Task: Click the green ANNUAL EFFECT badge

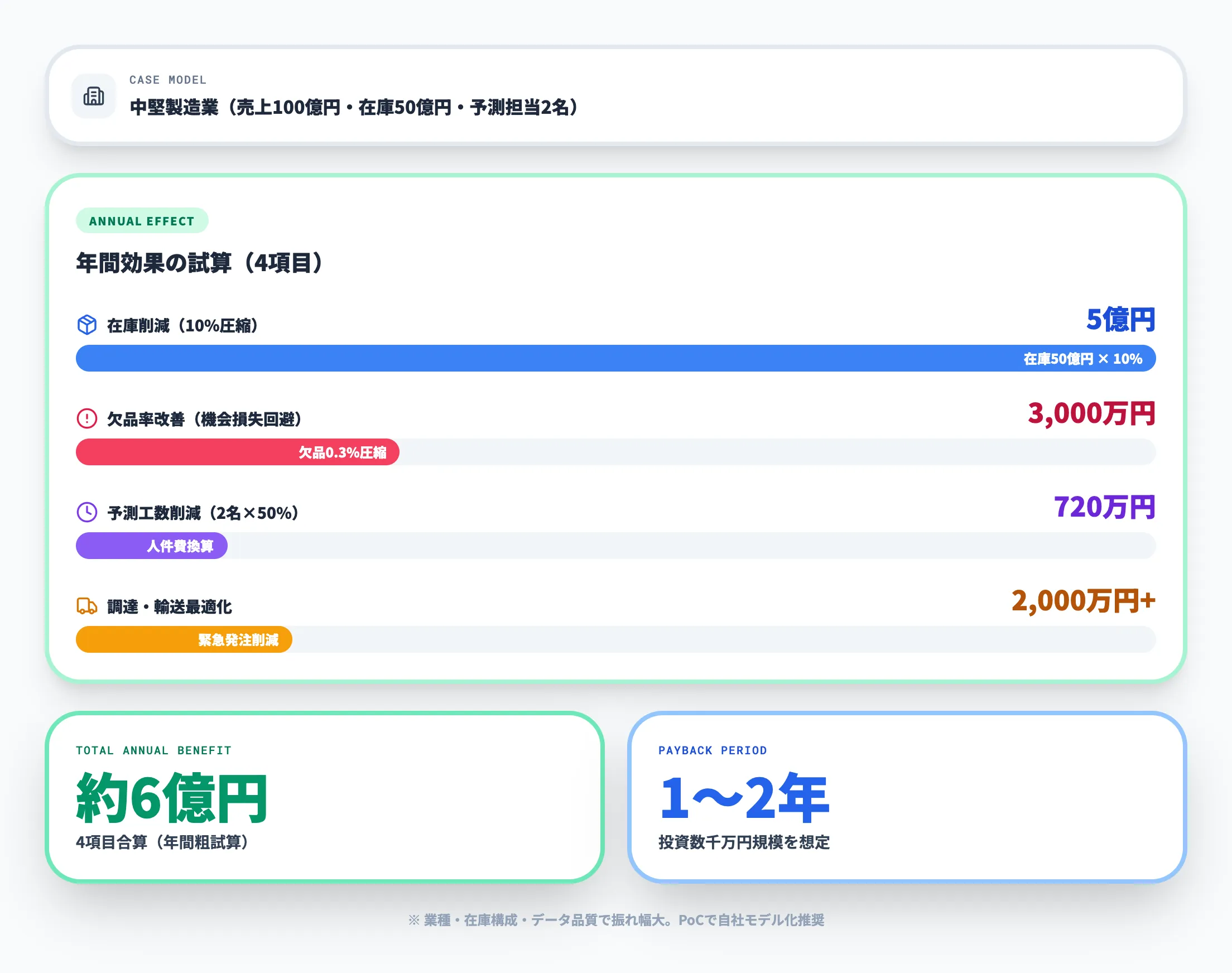Action: [142, 221]
